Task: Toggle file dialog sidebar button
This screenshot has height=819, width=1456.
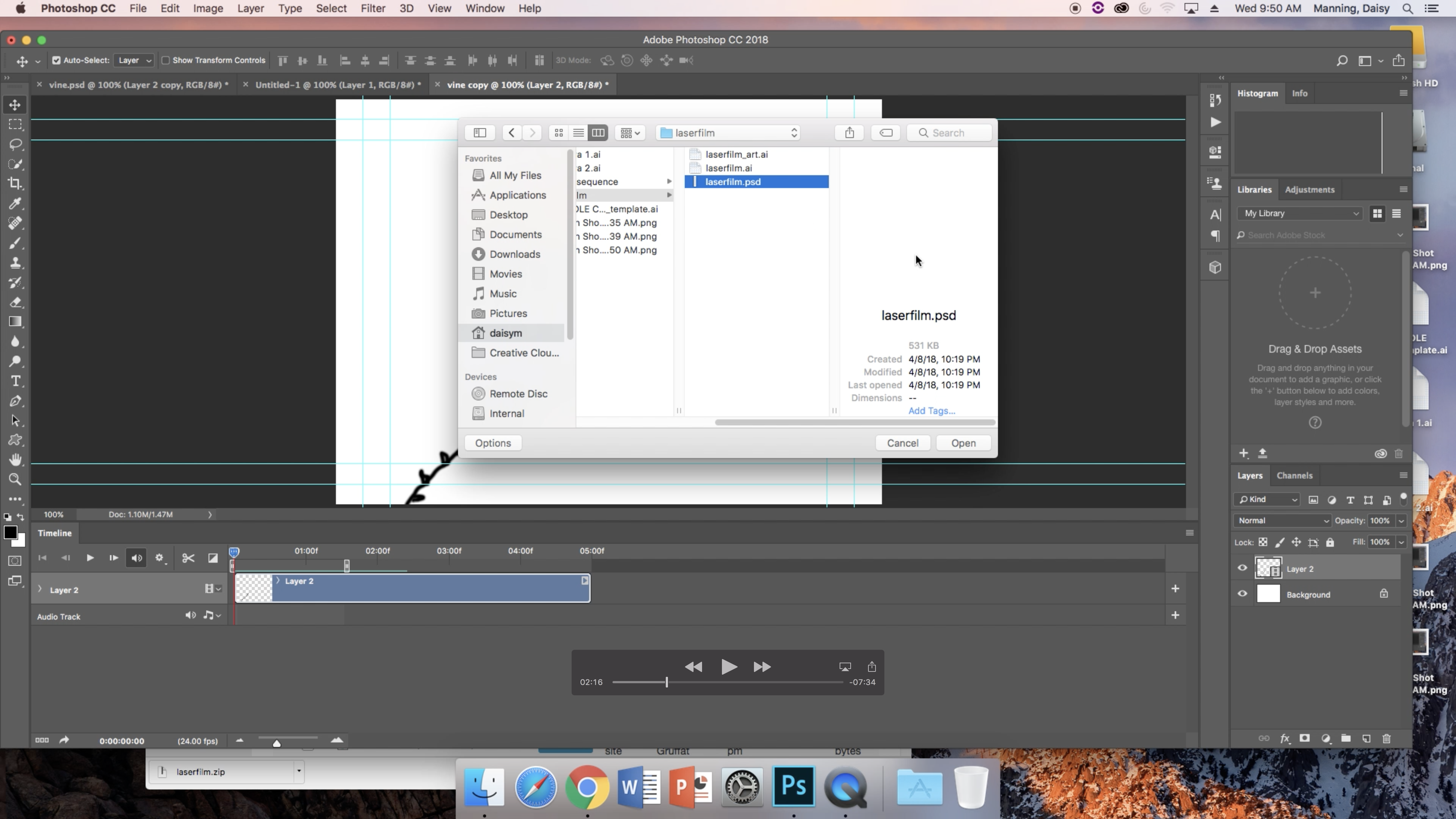Action: (480, 133)
